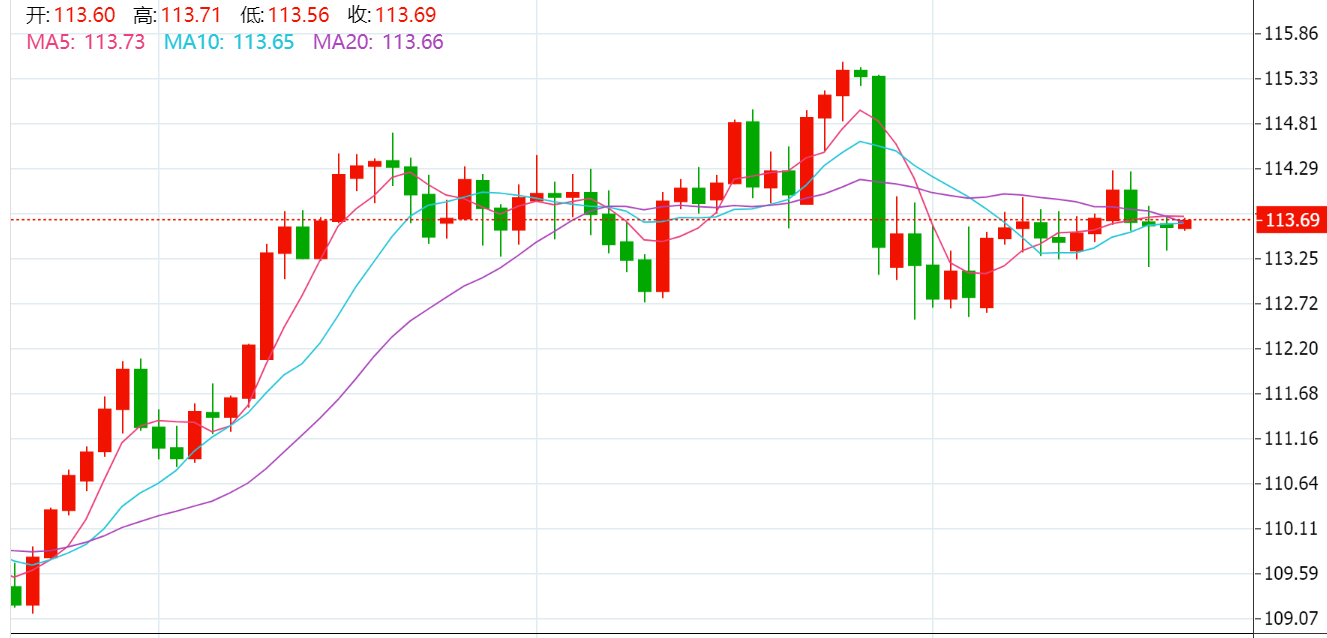Select the 115.33 price axis label
This screenshot has width=1327, height=638.
tap(1291, 79)
